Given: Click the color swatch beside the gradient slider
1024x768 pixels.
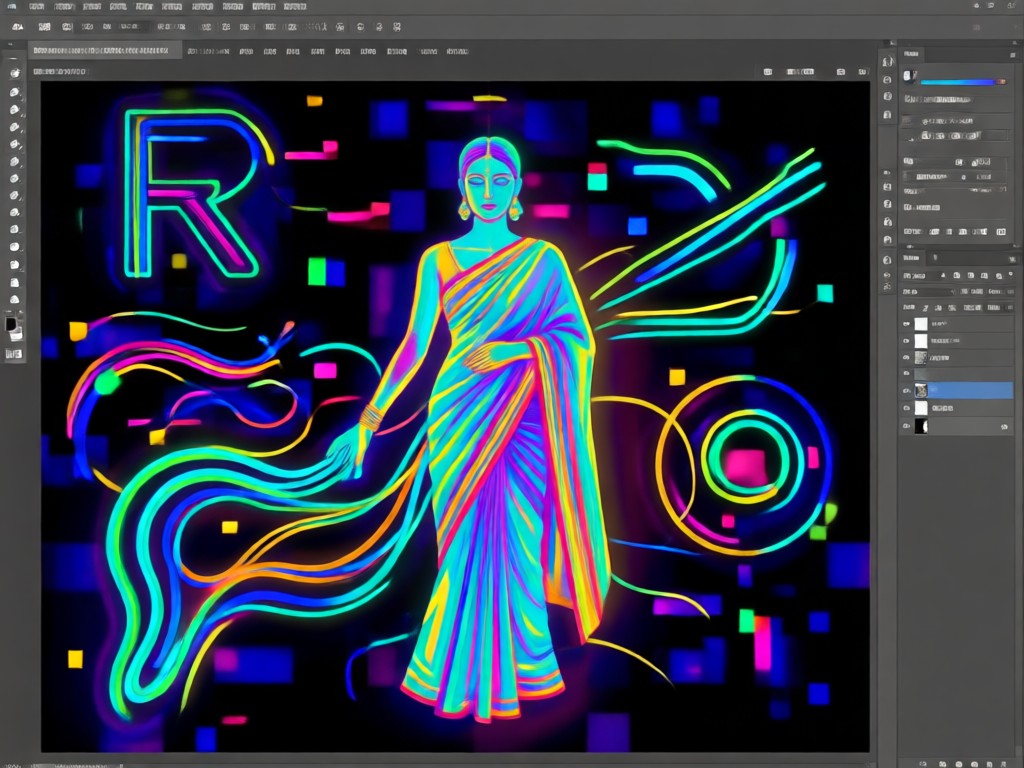Looking at the screenshot, I should 909,76.
